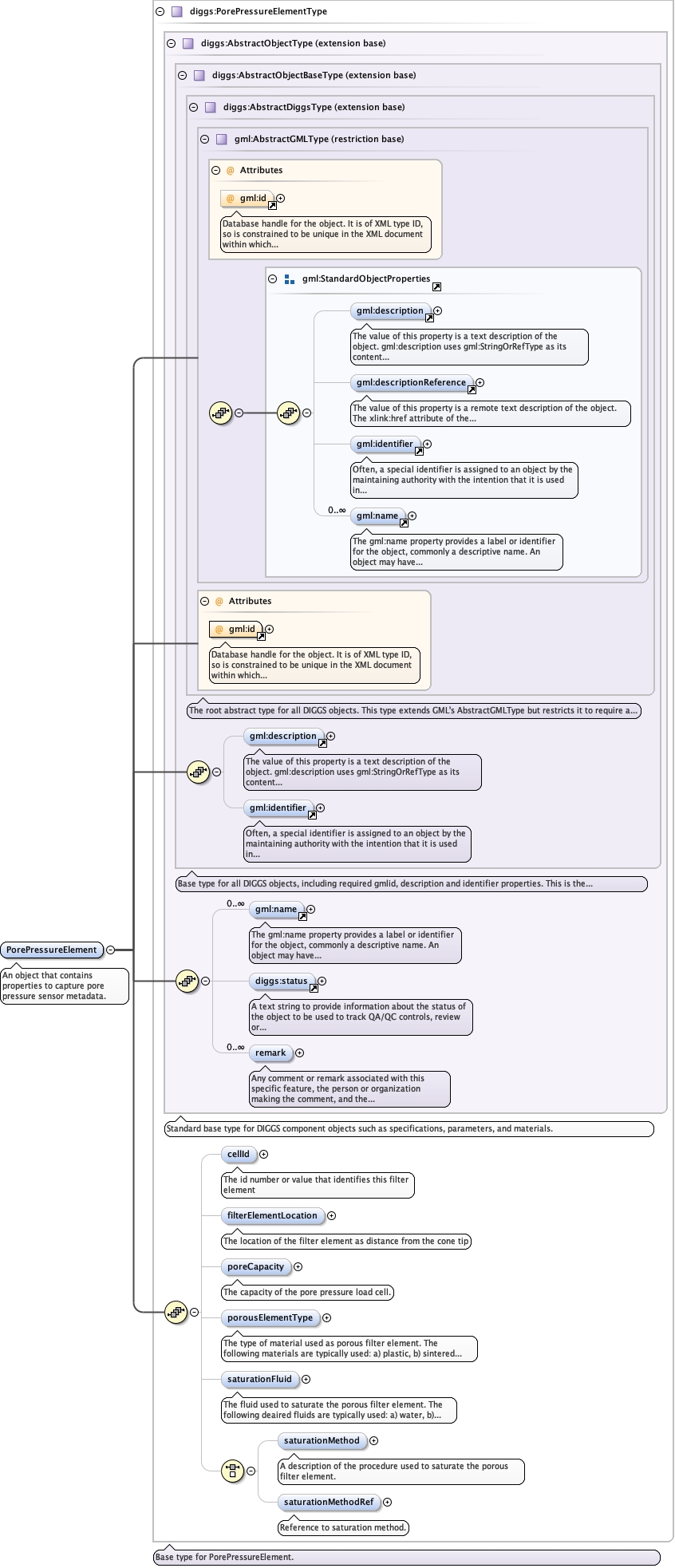Expand the porousElementType element
Image resolution: width=675 pixels, height=1568 pixels.
pyautogui.click(x=326, y=1317)
